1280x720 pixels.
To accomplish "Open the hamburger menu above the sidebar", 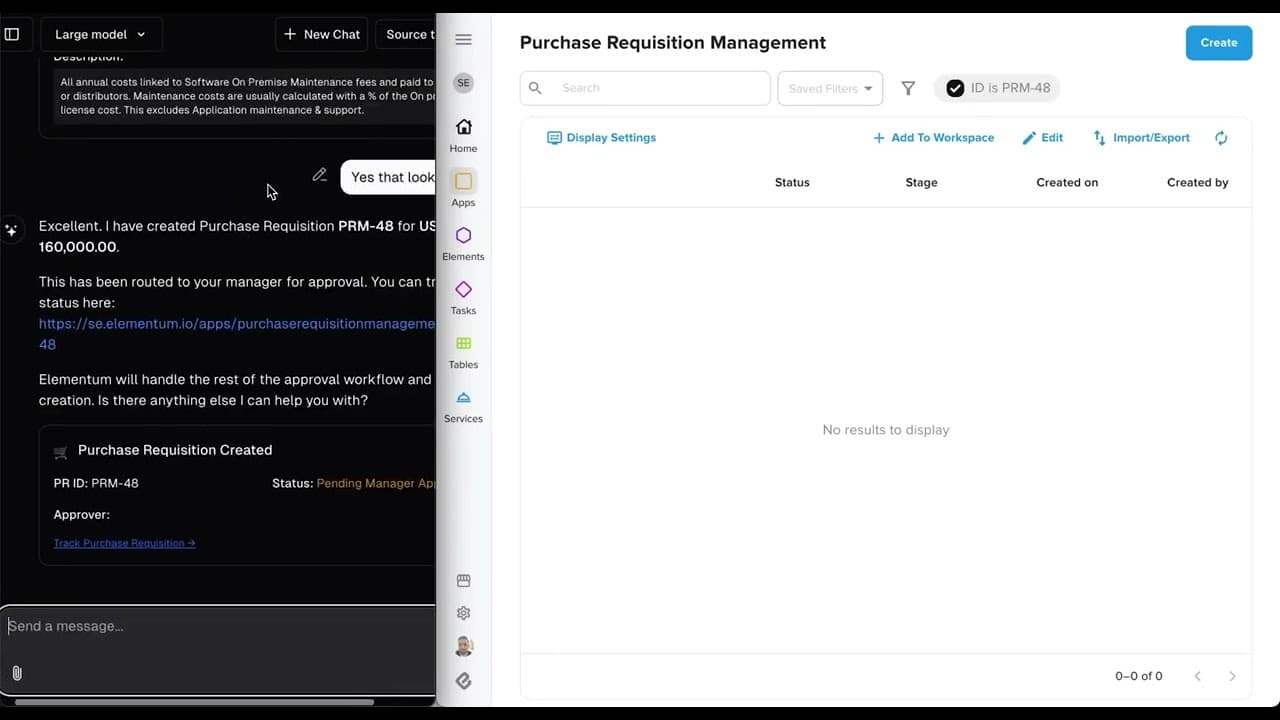I will click(463, 39).
